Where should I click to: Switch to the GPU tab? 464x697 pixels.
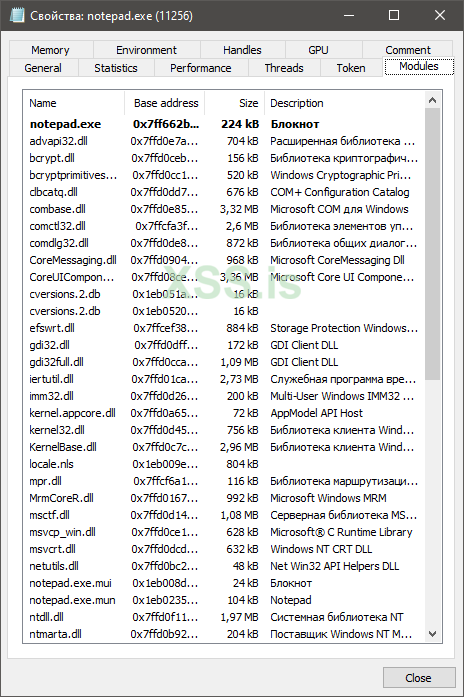324,50
